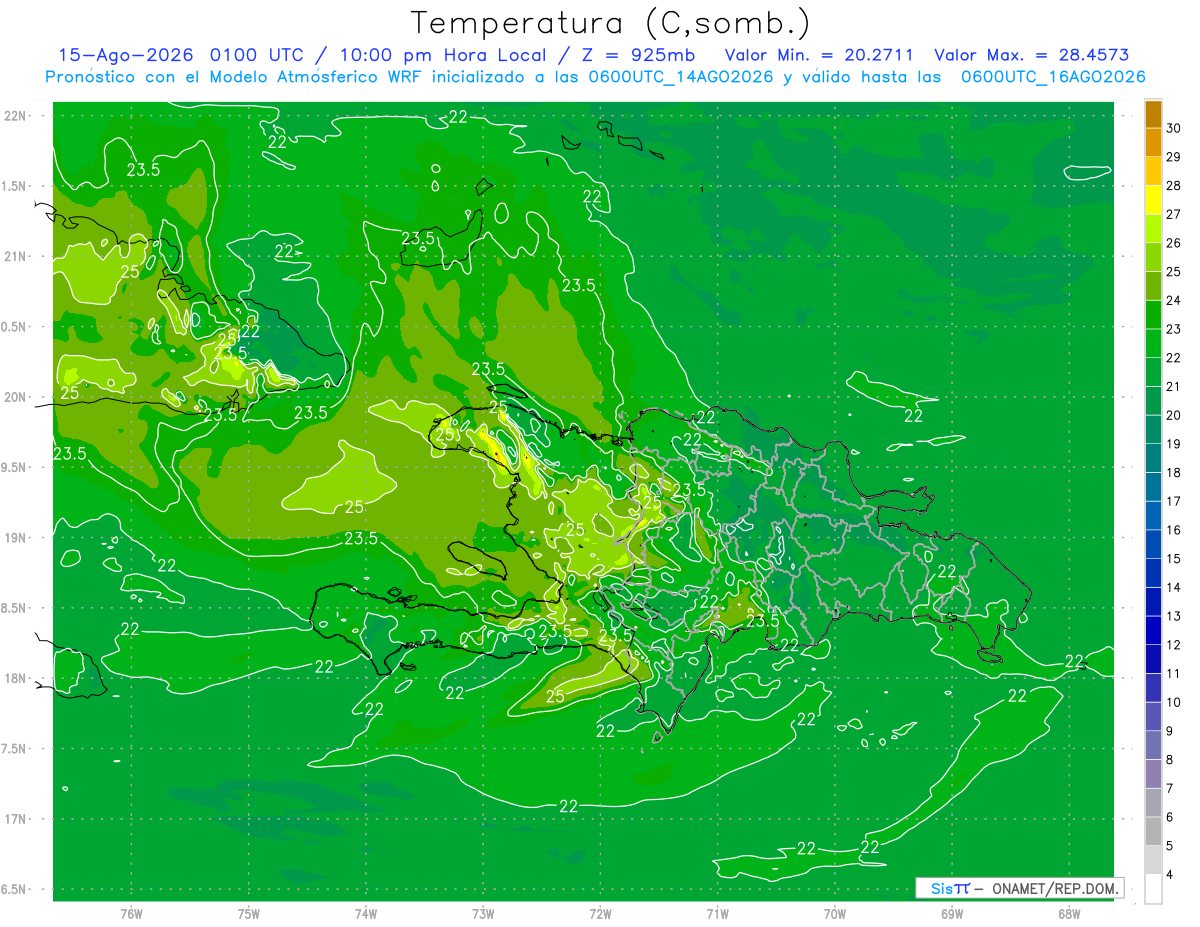Click the blue color bar segment between 14 and 15
This screenshot has width=1200, height=927.
[x=1153, y=573]
